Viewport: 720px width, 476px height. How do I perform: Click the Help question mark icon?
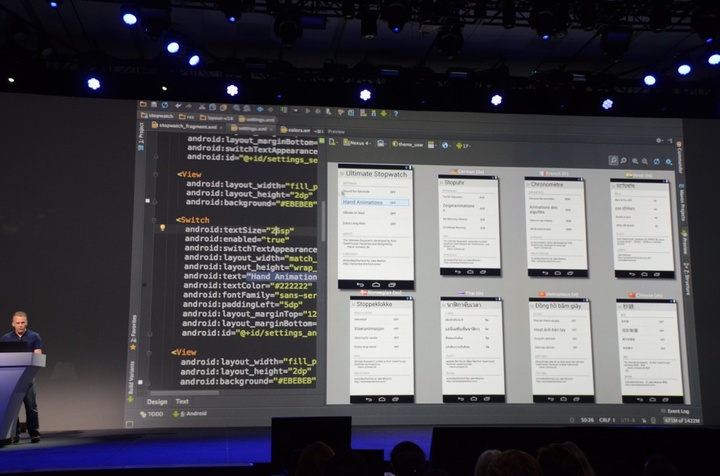click(x=395, y=114)
